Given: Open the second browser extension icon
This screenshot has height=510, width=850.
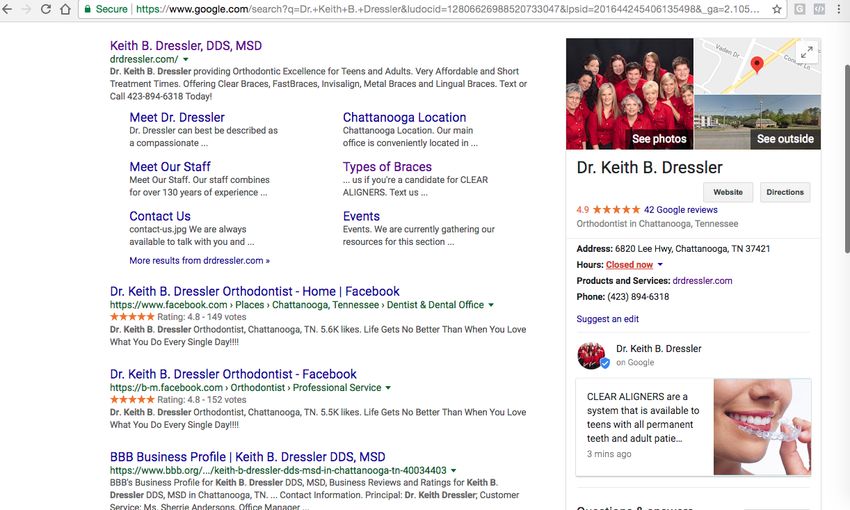Looking at the screenshot, I should 819,9.
